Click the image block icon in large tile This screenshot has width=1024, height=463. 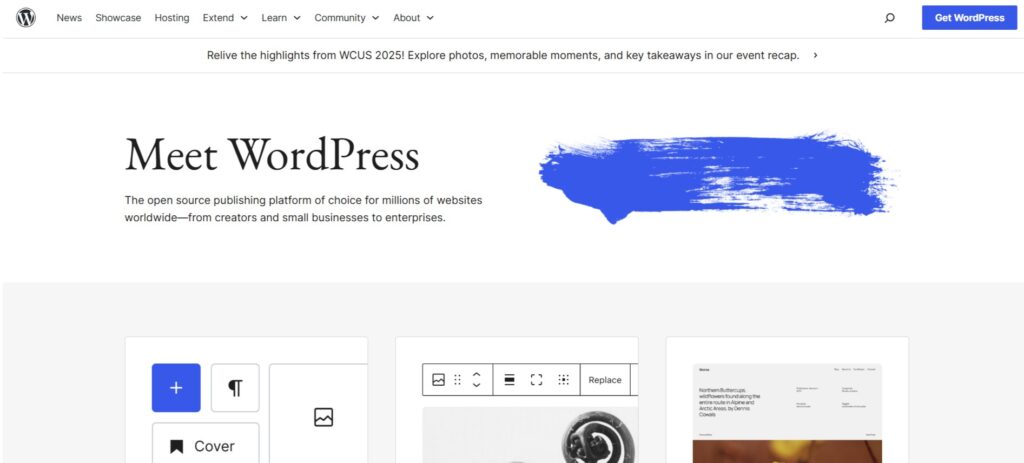click(323, 417)
